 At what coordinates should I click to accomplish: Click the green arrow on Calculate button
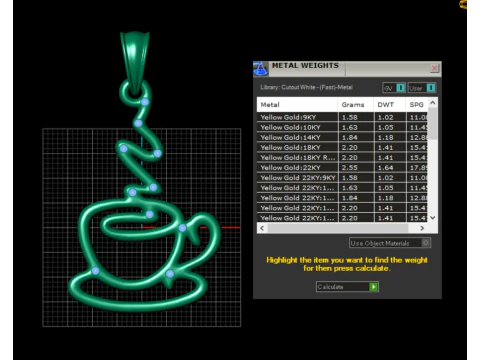(x=374, y=287)
